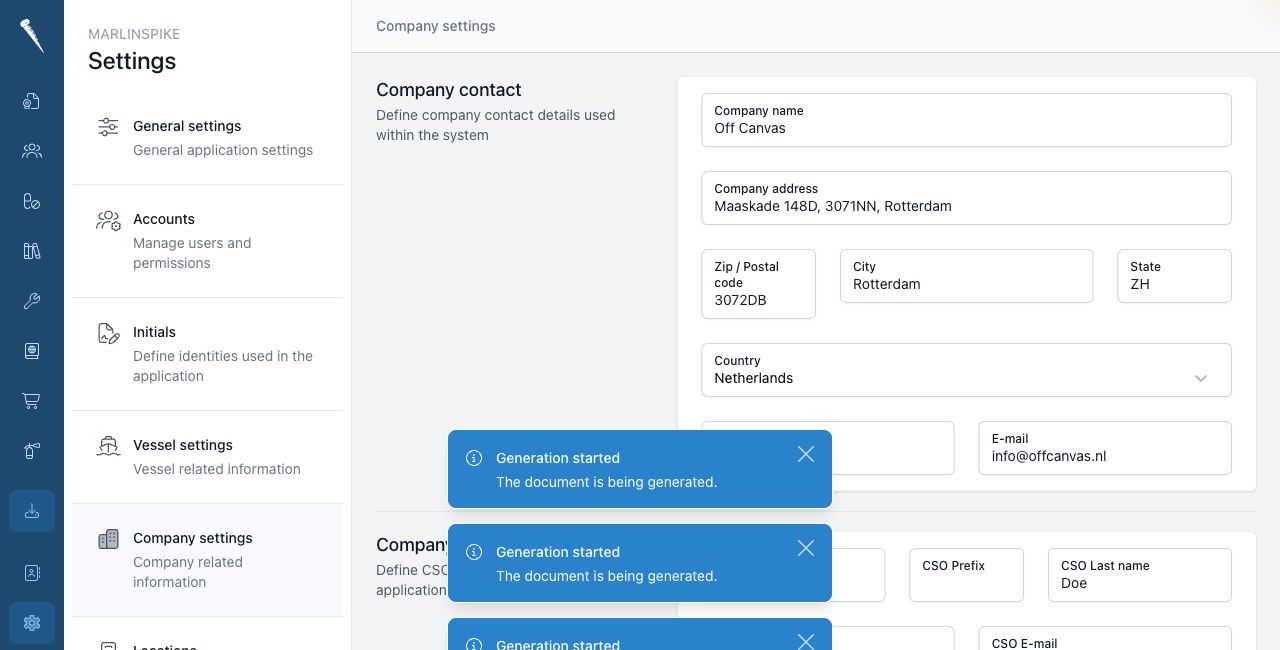Screen dimensions: 1280x650
Task: Close the second Generation started notification
Action: point(806,548)
